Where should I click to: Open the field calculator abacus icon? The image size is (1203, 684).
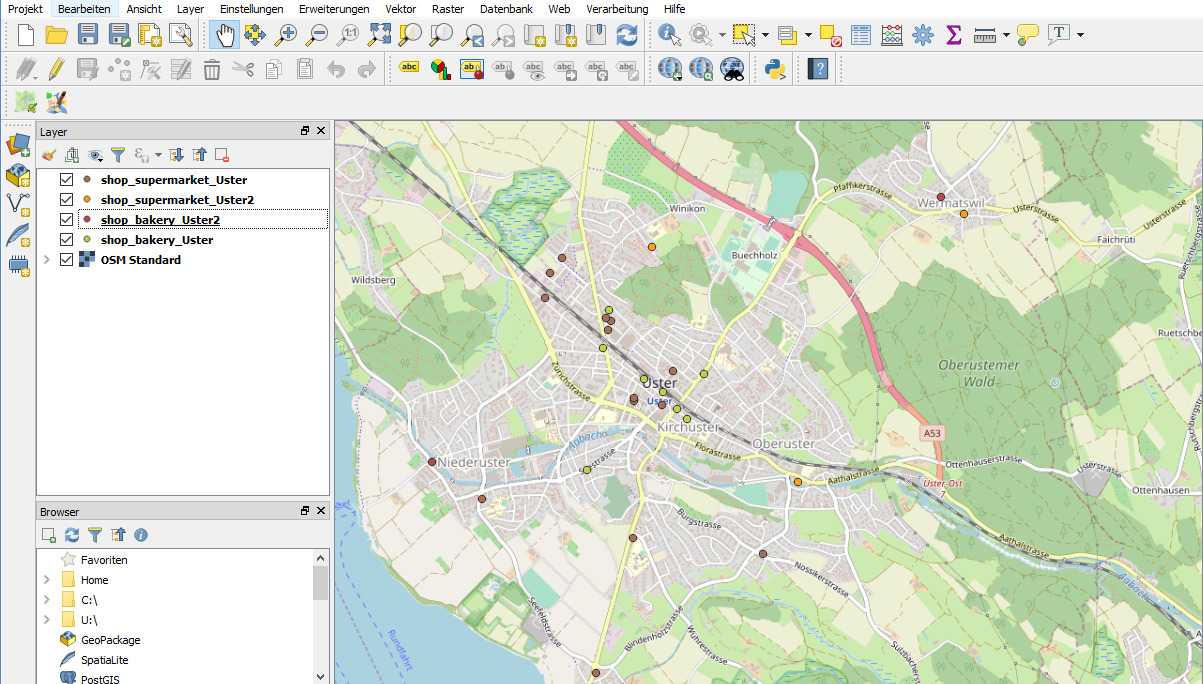(x=892, y=35)
